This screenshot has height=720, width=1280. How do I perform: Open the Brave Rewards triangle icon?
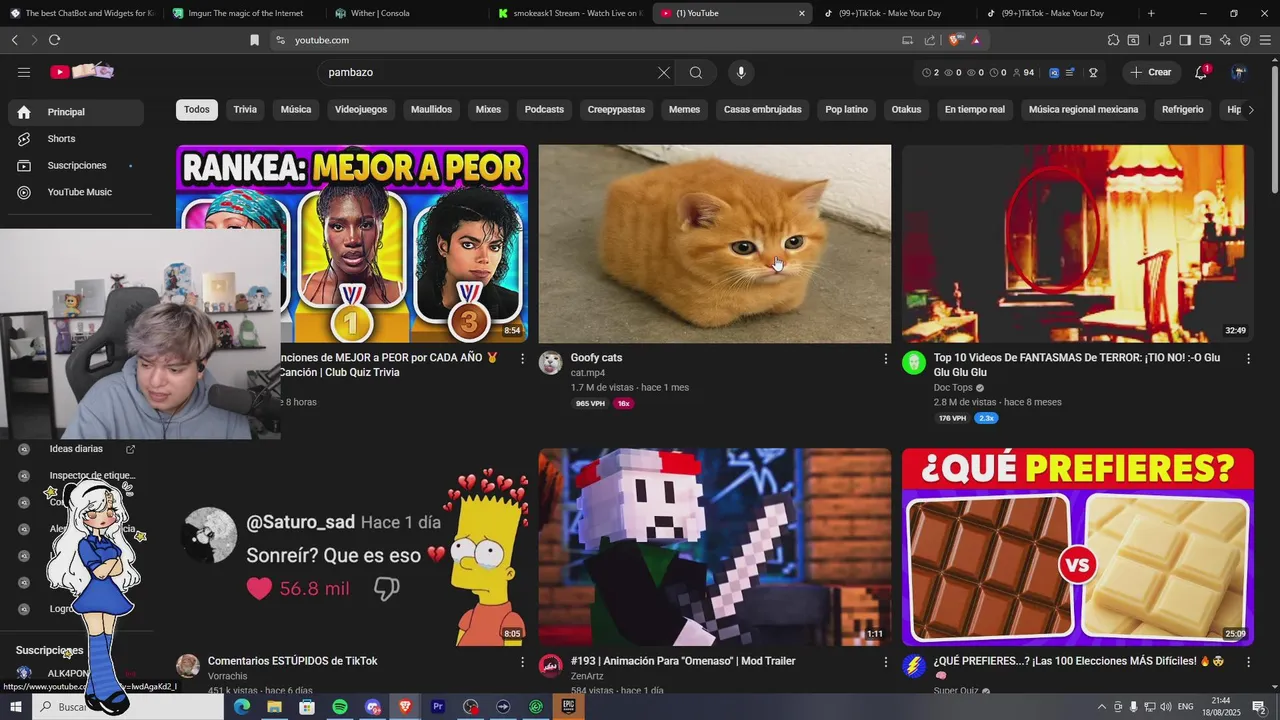[x=976, y=40]
